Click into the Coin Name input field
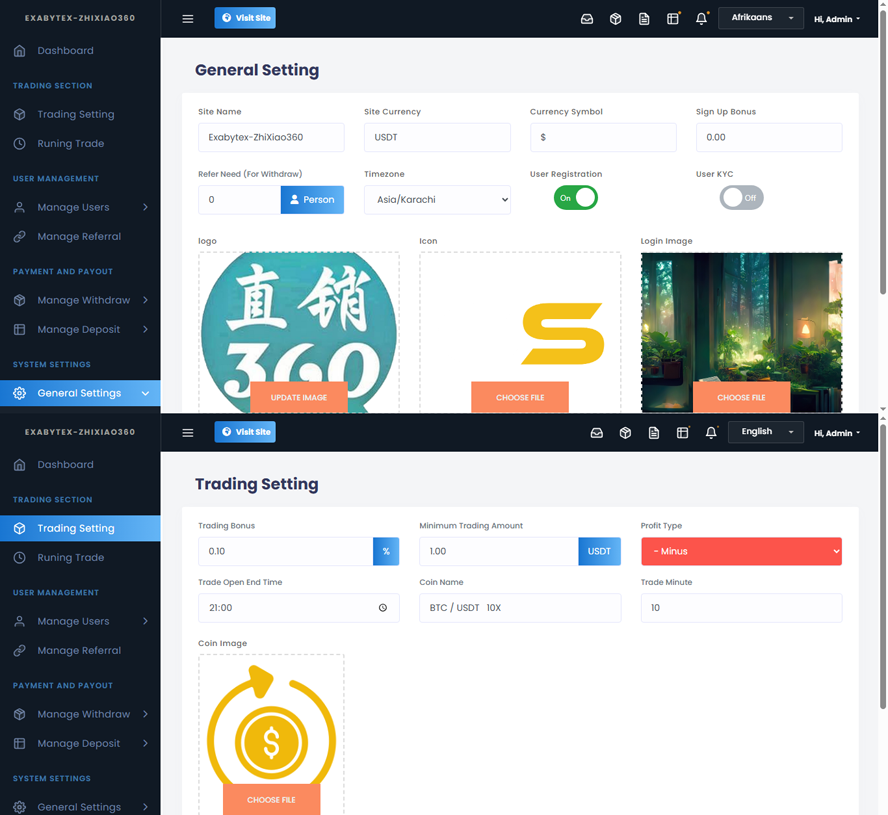 tap(520, 608)
